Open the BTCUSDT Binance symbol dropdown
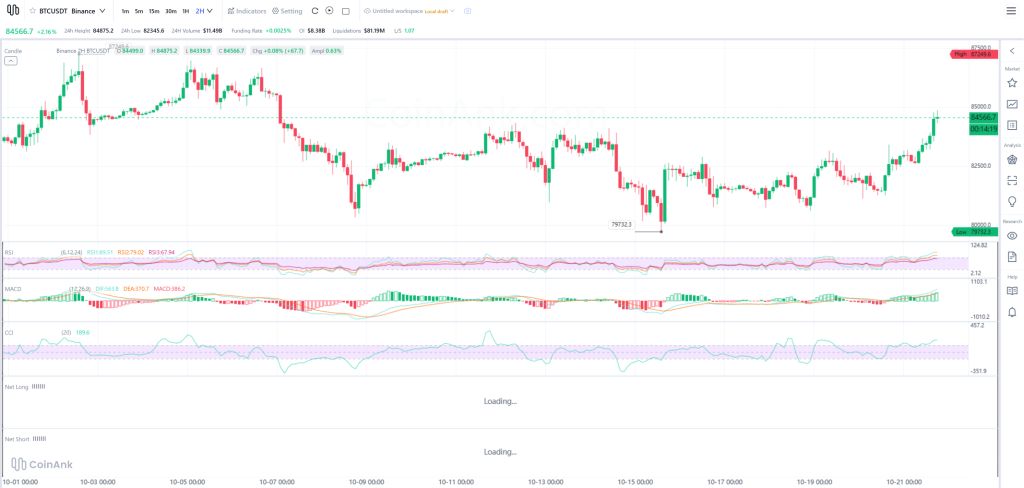The height and width of the screenshot is (488, 1024). 72,11
